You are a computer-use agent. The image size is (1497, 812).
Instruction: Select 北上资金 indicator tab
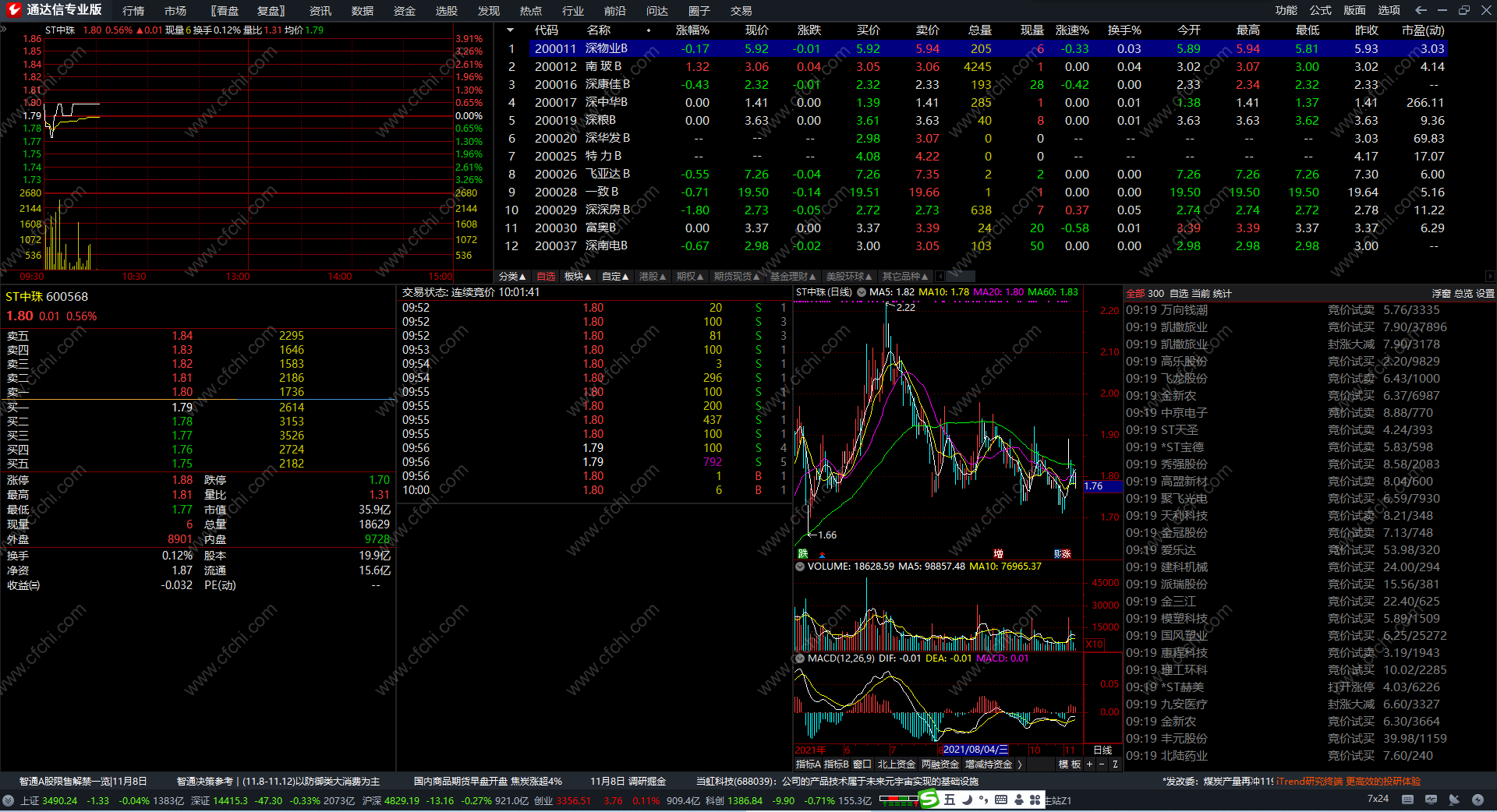click(x=897, y=764)
